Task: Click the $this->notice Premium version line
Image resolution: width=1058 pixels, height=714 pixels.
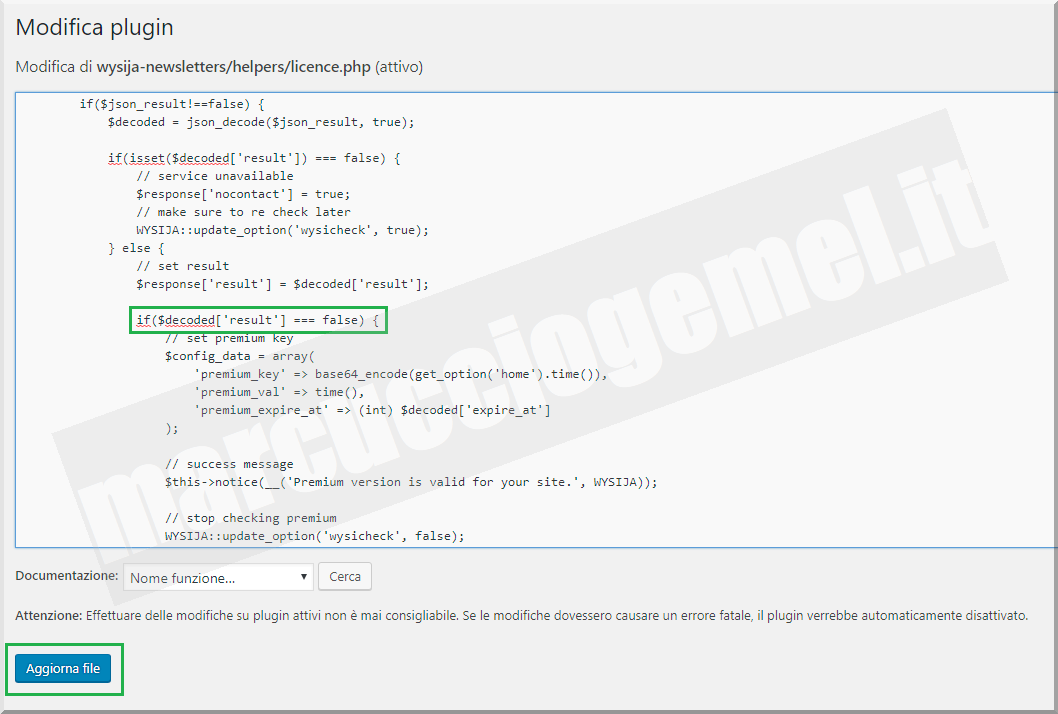Action: [411, 482]
